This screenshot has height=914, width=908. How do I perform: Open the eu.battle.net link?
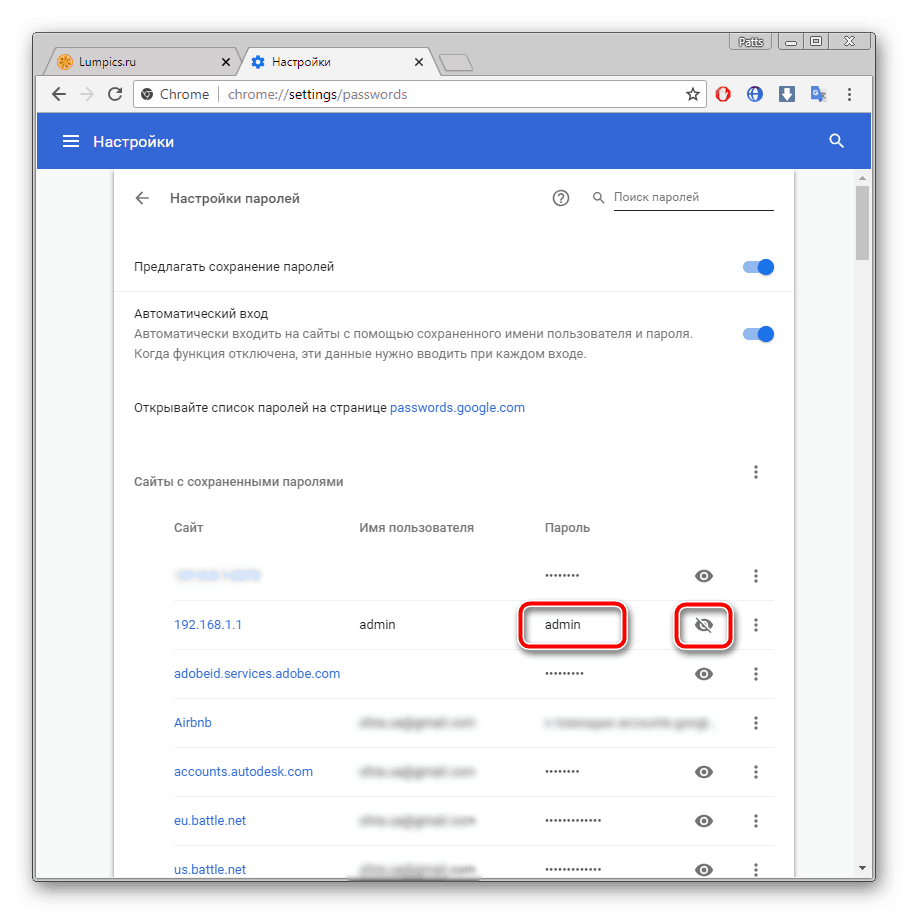[210, 821]
